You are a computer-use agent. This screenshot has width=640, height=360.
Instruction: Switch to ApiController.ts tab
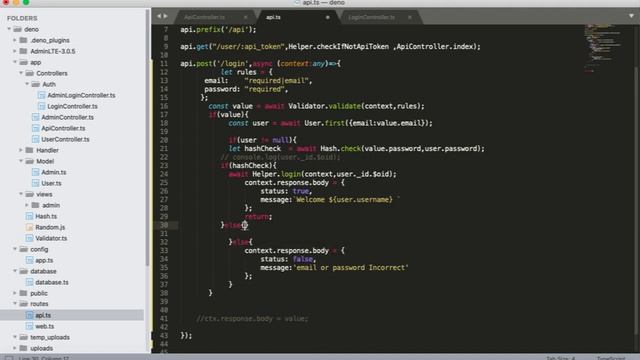(204, 17)
